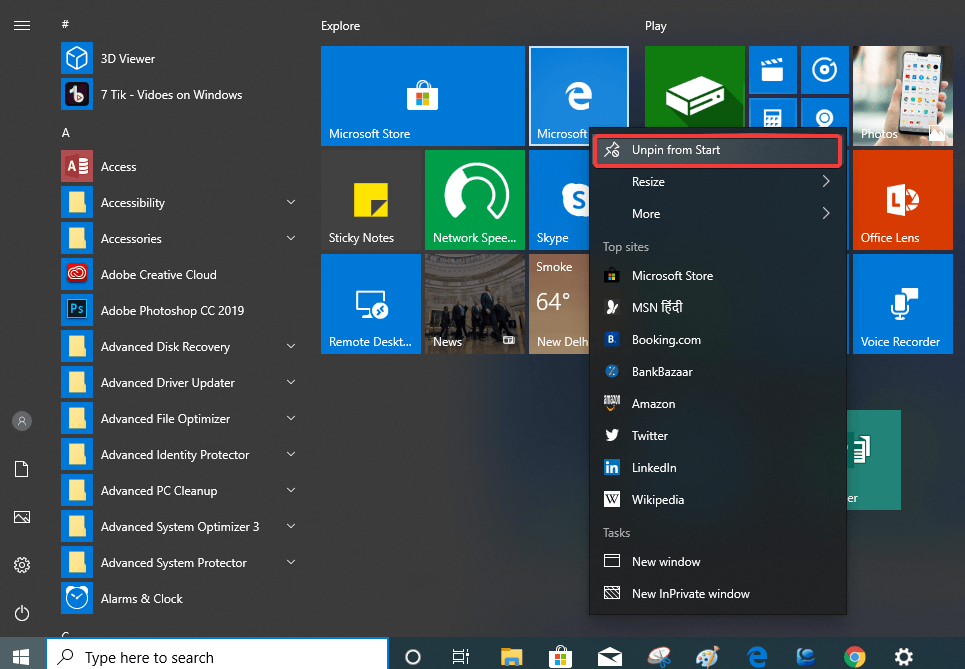Open Wikipedia top site
Image resolution: width=965 pixels, height=669 pixels.
coord(717,500)
